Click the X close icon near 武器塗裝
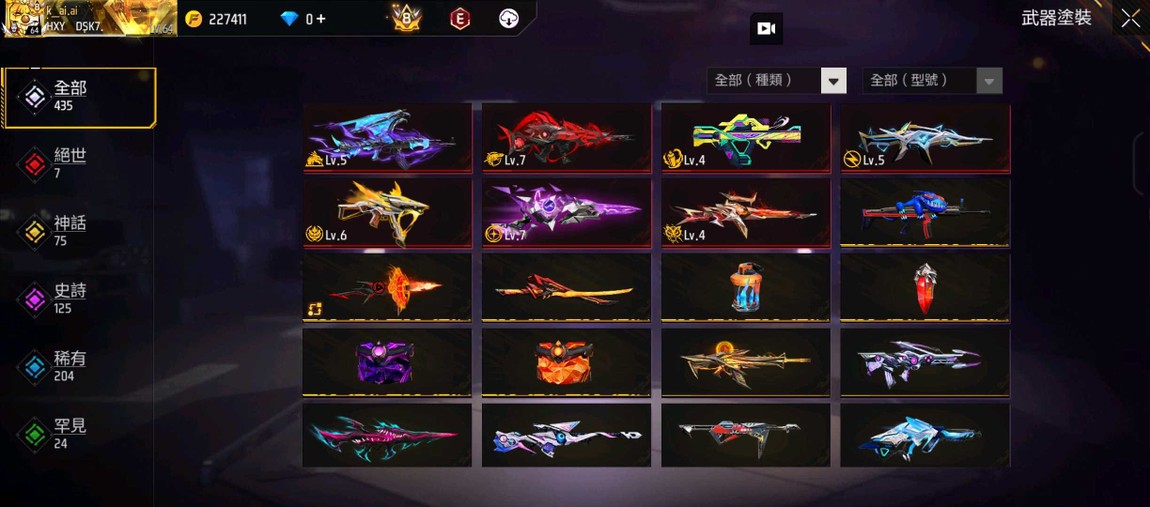1150x507 pixels. 1130,18
